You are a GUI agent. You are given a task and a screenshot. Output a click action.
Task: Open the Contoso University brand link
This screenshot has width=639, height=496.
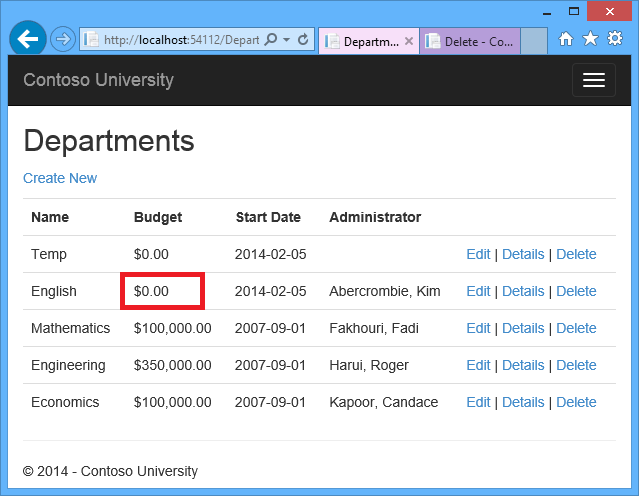(98, 80)
